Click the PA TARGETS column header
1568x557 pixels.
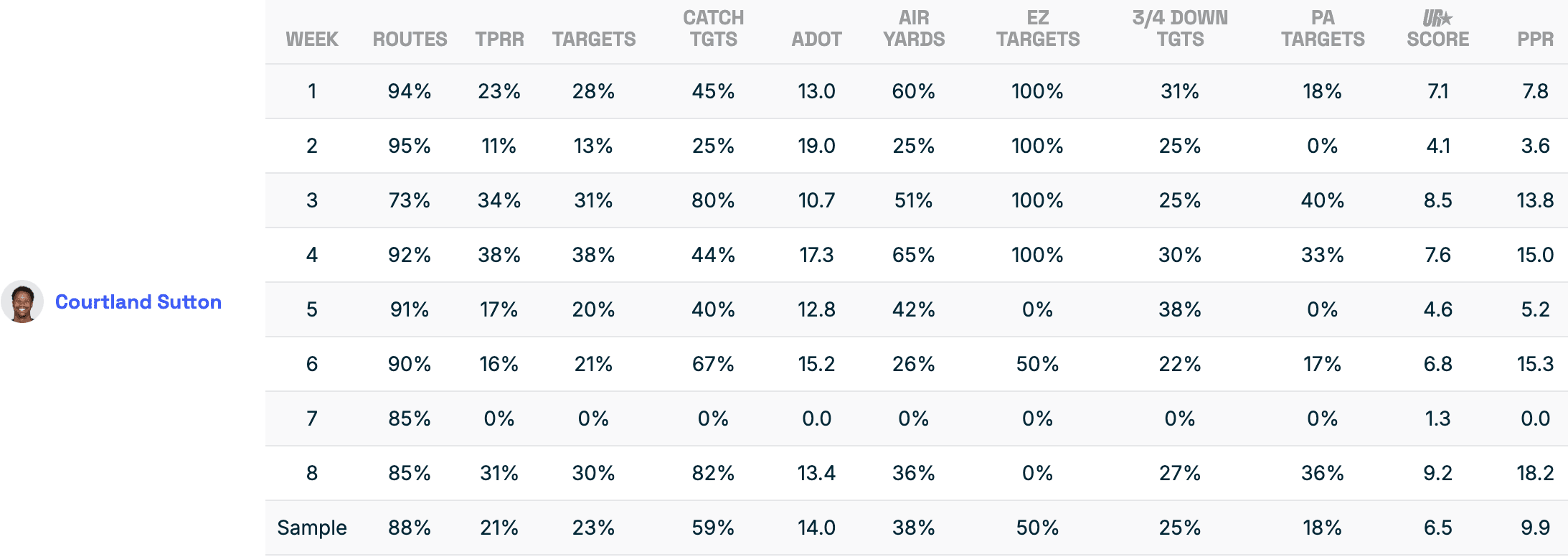pyautogui.click(x=1323, y=29)
